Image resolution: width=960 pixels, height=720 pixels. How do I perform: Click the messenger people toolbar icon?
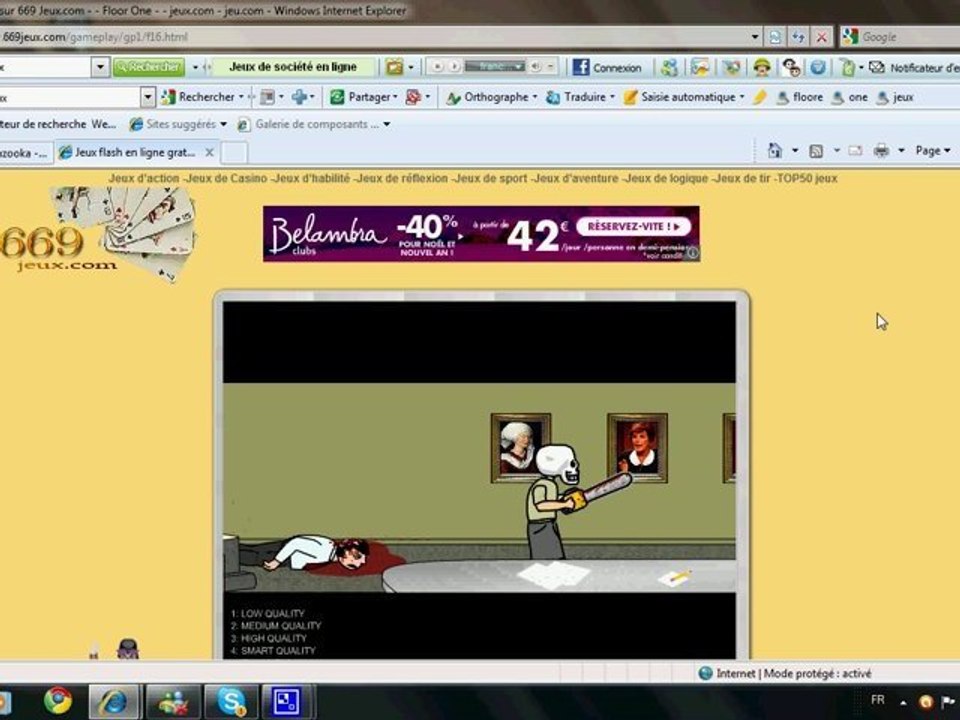click(669, 67)
